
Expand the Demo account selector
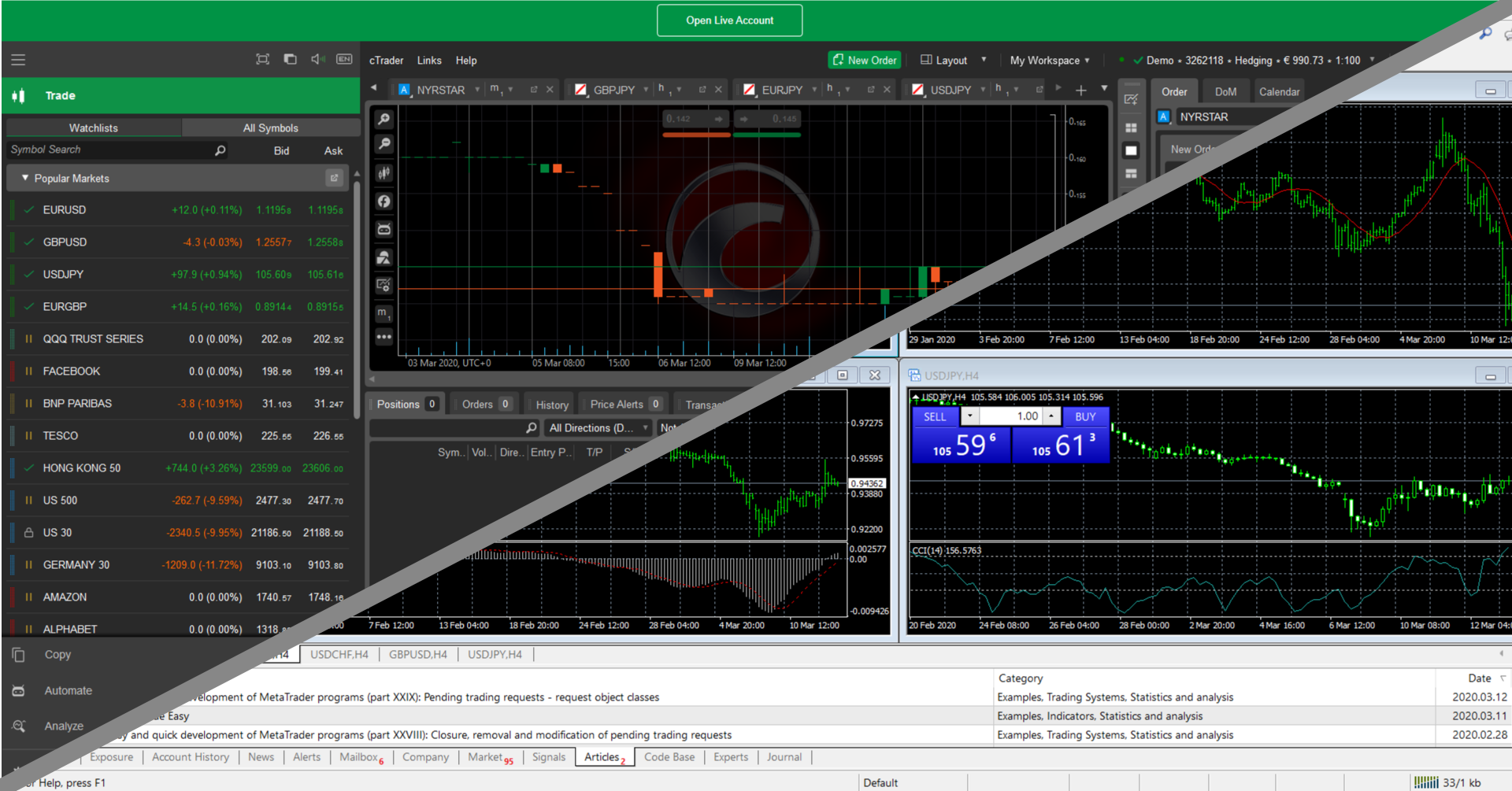pos(1372,60)
